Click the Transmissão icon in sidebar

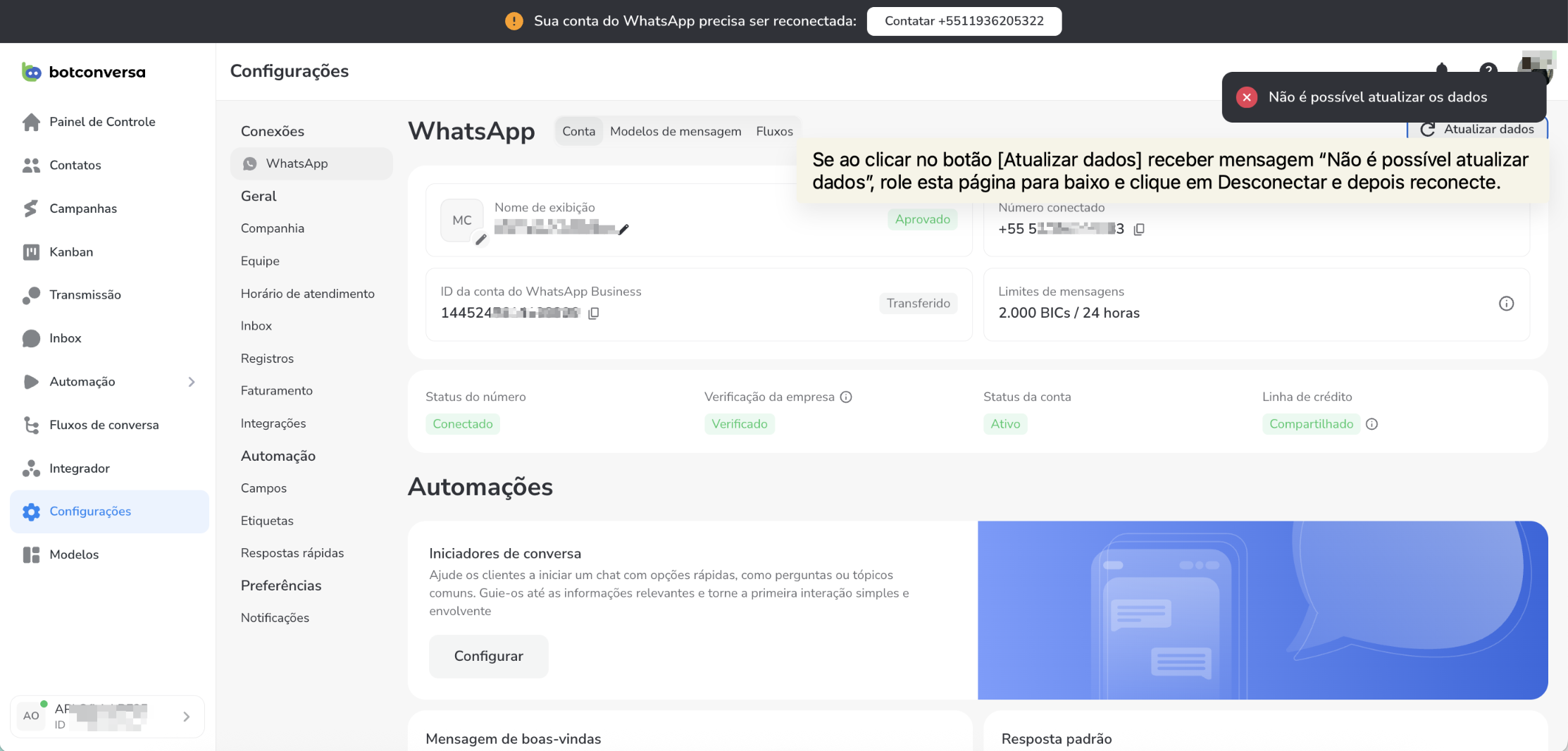pyautogui.click(x=31, y=295)
